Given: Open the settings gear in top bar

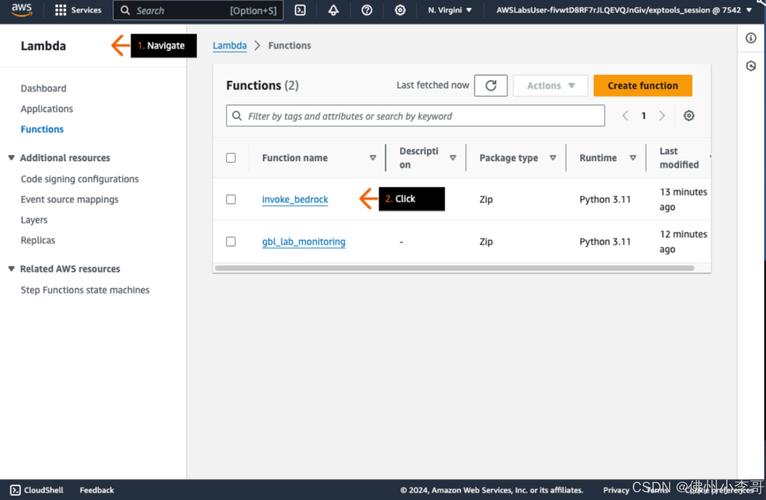Looking at the screenshot, I should [400, 10].
